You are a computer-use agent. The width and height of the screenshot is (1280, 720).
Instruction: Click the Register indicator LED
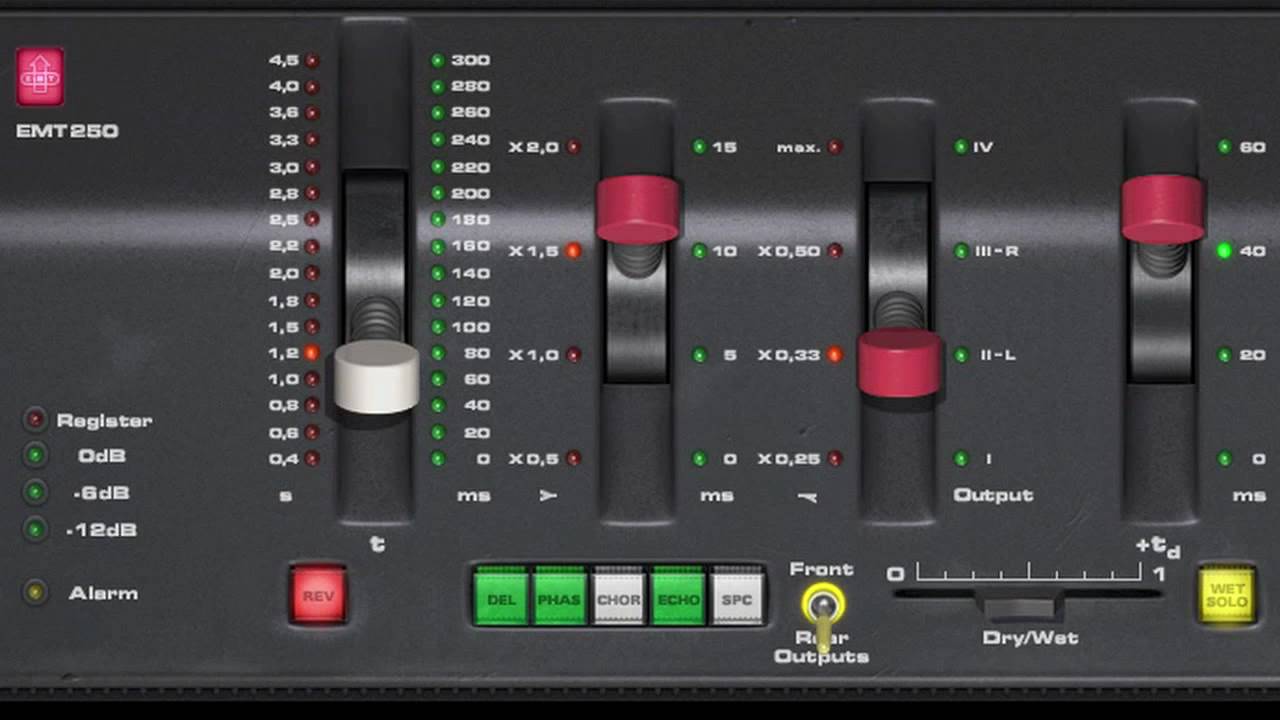(x=35, y=419)
